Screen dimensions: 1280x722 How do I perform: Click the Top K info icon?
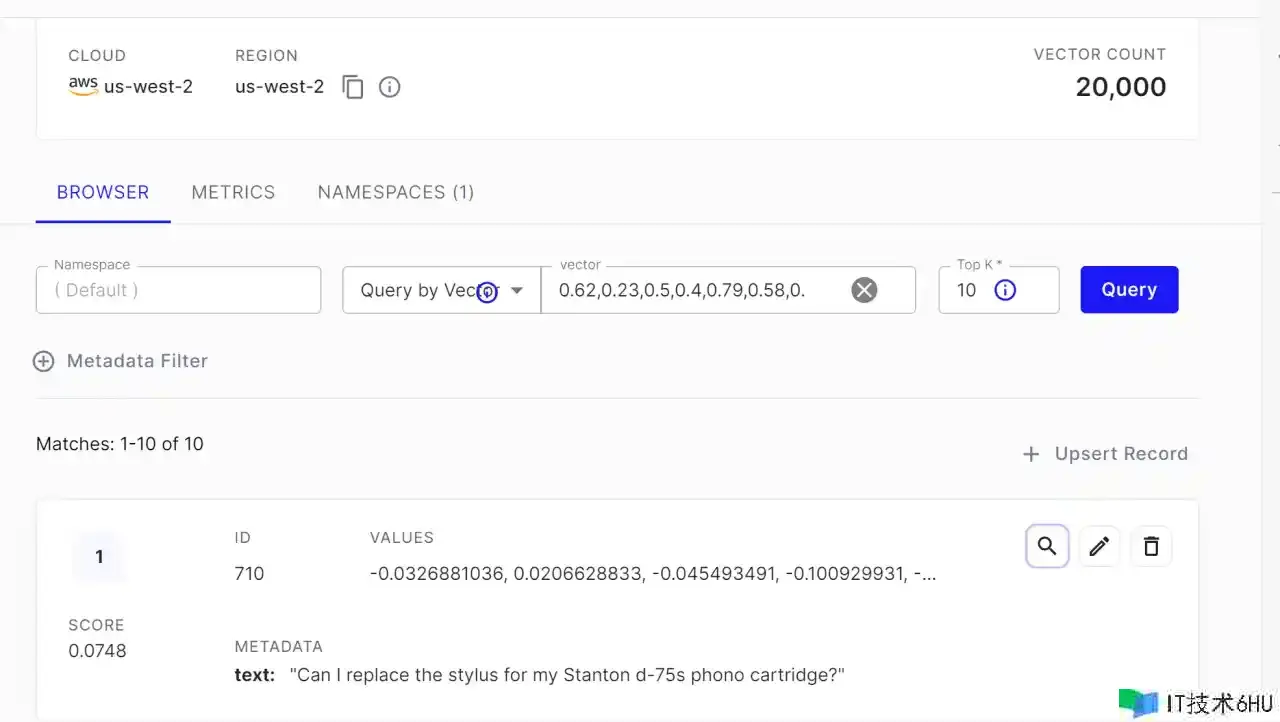(x=1005, y=290)
